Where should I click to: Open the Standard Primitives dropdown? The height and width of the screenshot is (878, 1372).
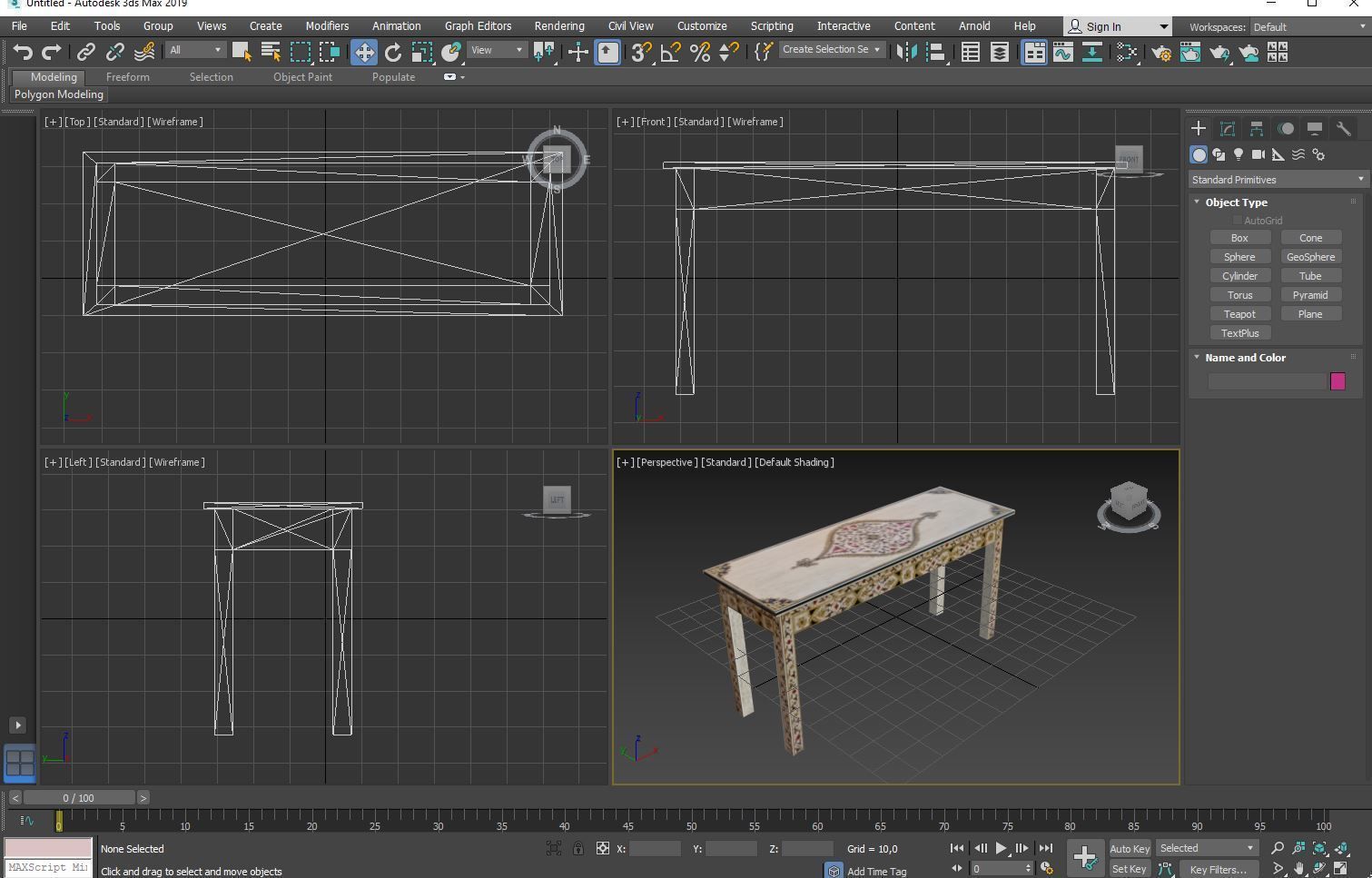[x=1277, y=180]
